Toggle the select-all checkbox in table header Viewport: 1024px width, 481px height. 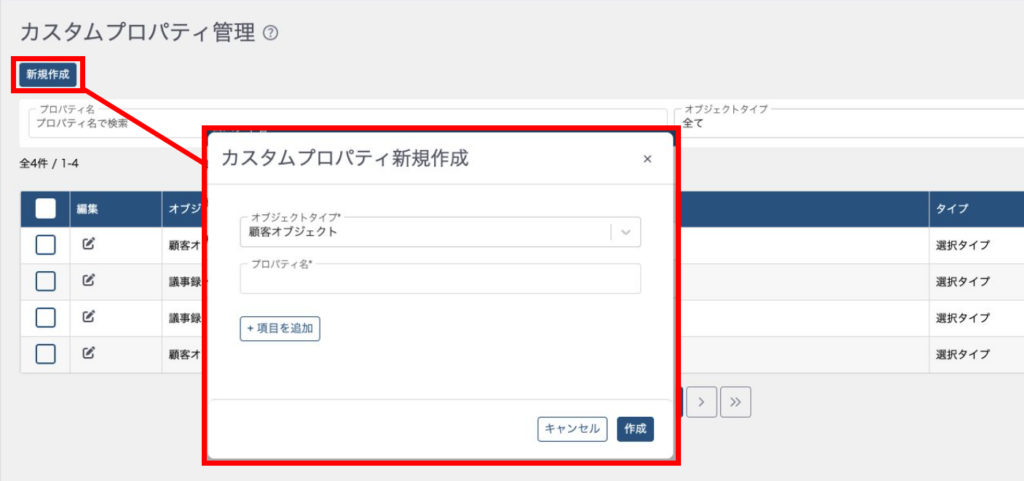click(45, 208)
